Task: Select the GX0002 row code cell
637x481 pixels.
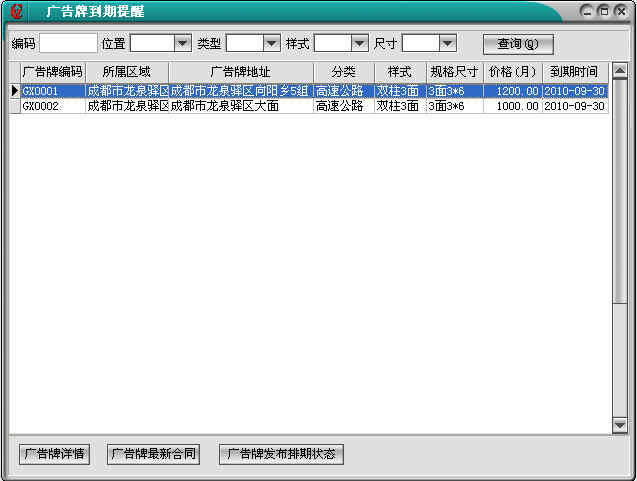Action: [53, 106]
